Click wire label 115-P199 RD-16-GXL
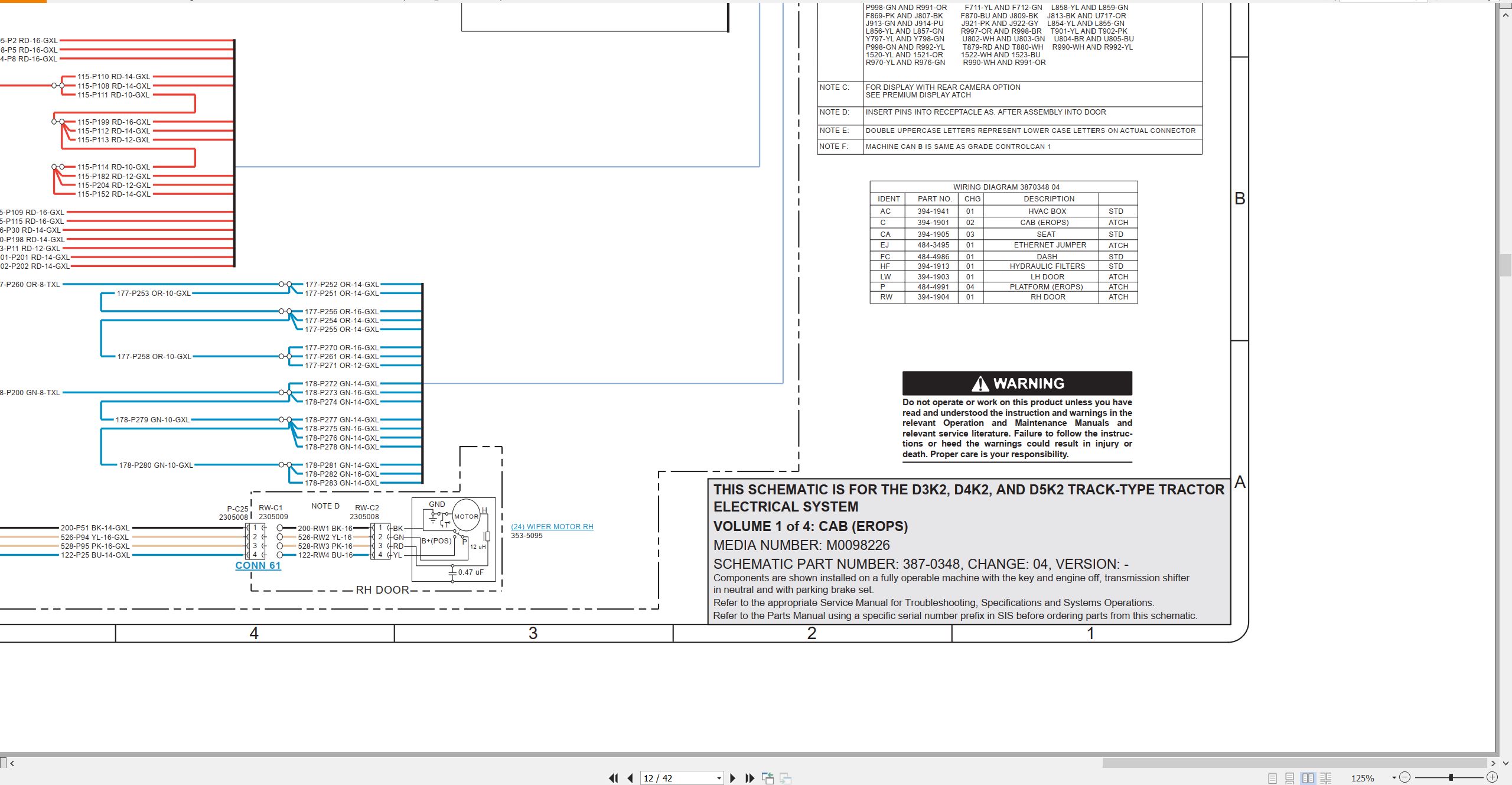This screenshot has width=1512, height=785. [x=114, y=122]
